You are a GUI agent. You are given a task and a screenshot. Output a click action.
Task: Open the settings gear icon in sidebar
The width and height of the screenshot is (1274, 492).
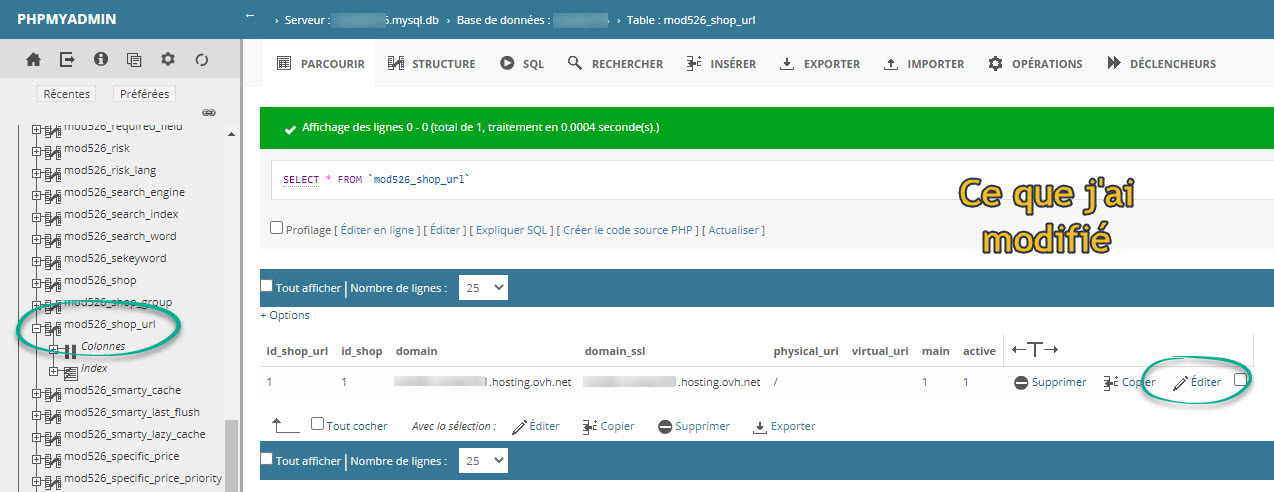[168, 60]
